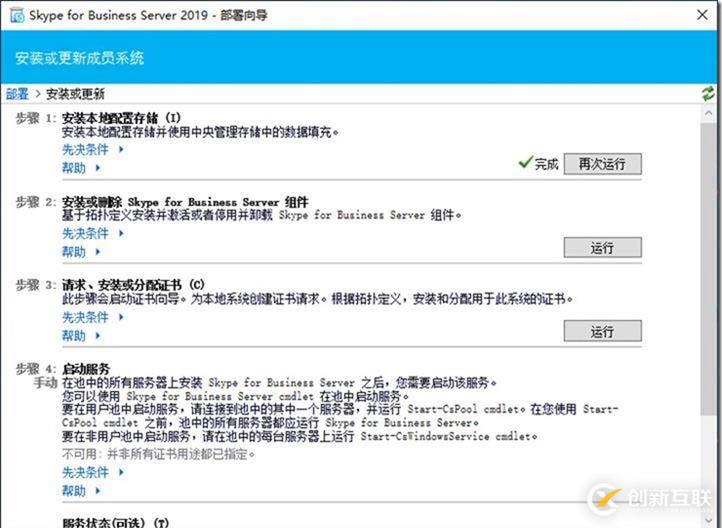Click step 3 title 请求、安装或分配证书

point(133,285)
